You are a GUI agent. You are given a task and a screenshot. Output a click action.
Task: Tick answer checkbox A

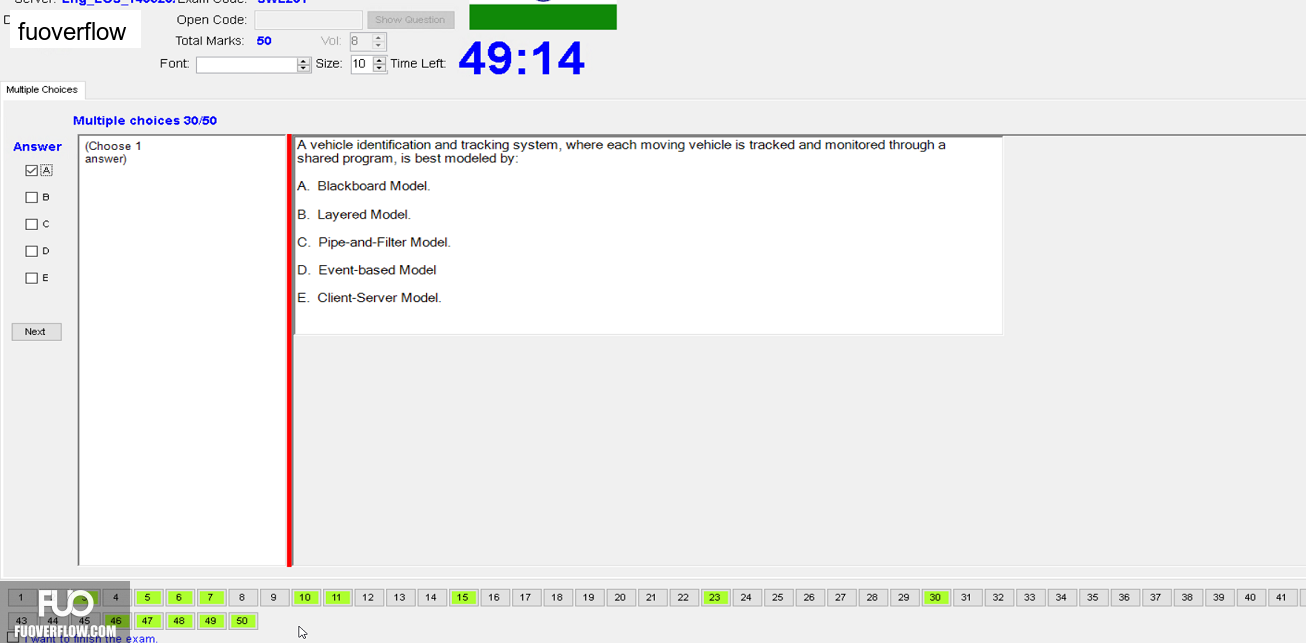click(32, 171)
